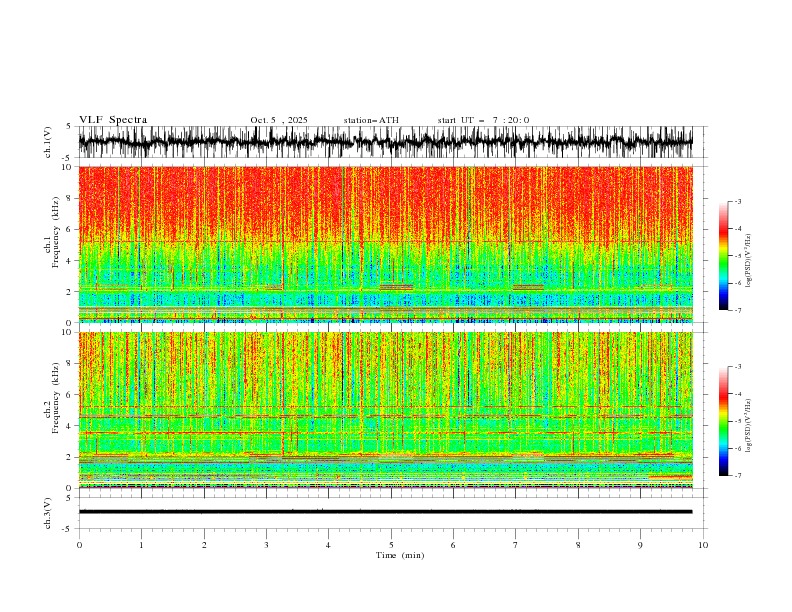
Task: Click the time axis tick label '0'
Action: pyautogui.click(x=79, y=545)
